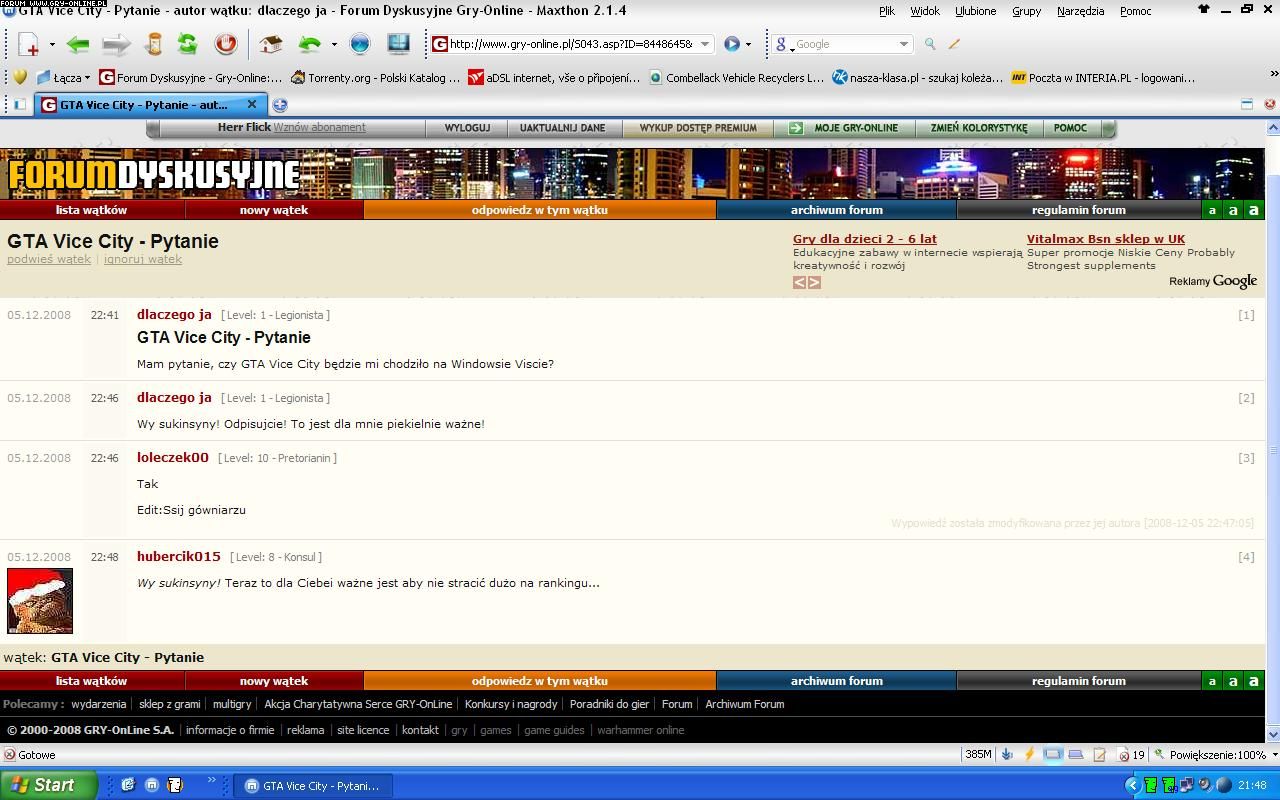1280x800 pixels.
Task: Go to the home page icon
Action: click(270, 44)
